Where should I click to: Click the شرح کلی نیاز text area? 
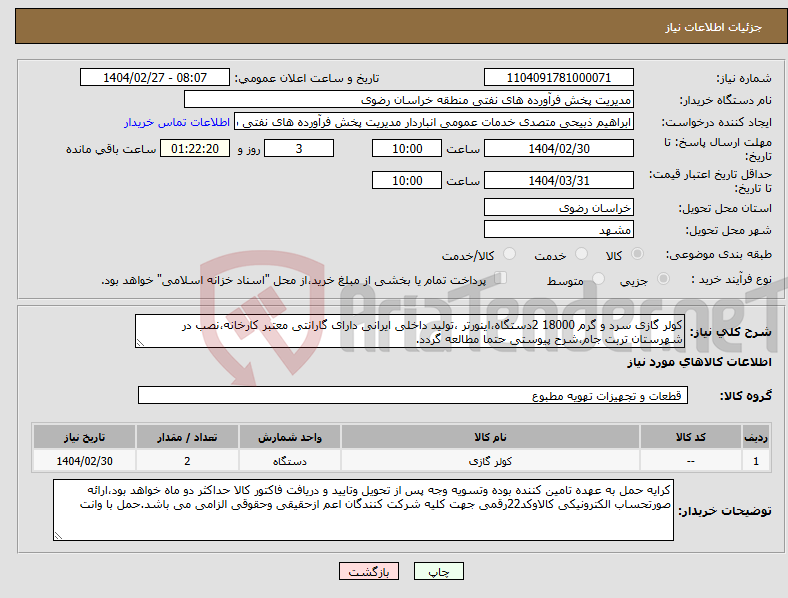pyautogui.click(x=410, y=331)
